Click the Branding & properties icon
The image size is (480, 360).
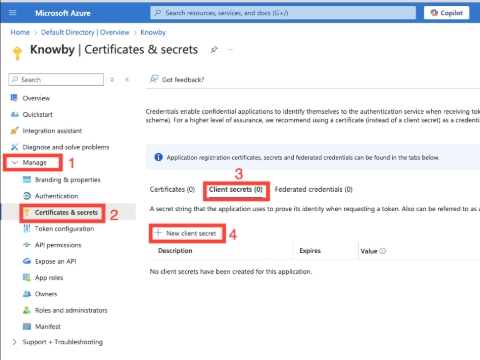(x=27, y=180)
